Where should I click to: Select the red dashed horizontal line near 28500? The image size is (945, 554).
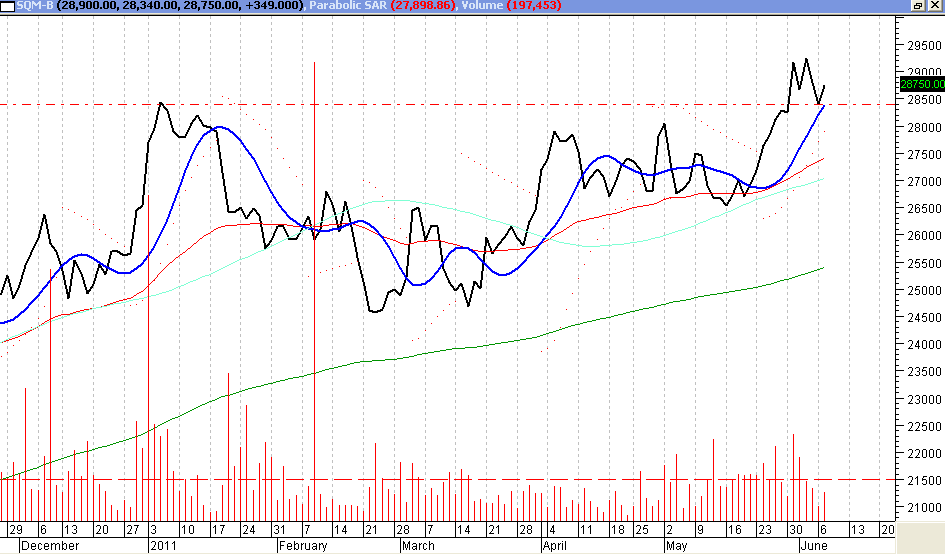point(448,105)
